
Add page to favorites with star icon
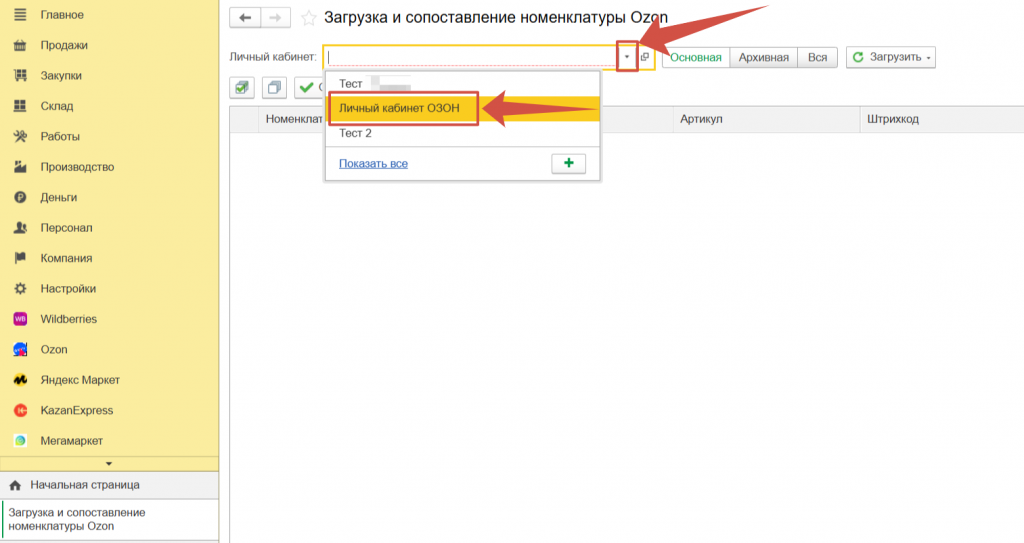pyautogui.click(x=309, y=18)
